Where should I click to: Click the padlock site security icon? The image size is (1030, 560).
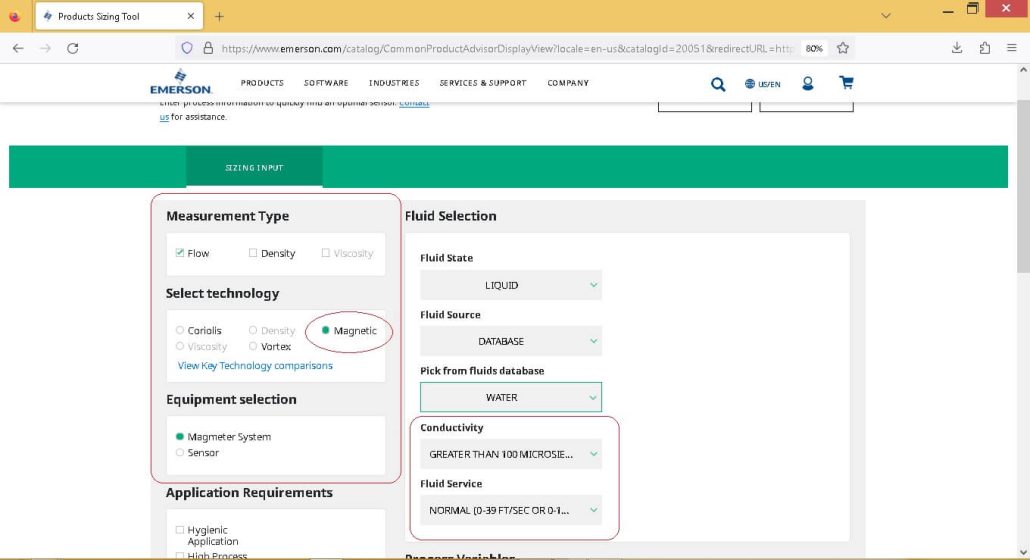pos(208,48)
